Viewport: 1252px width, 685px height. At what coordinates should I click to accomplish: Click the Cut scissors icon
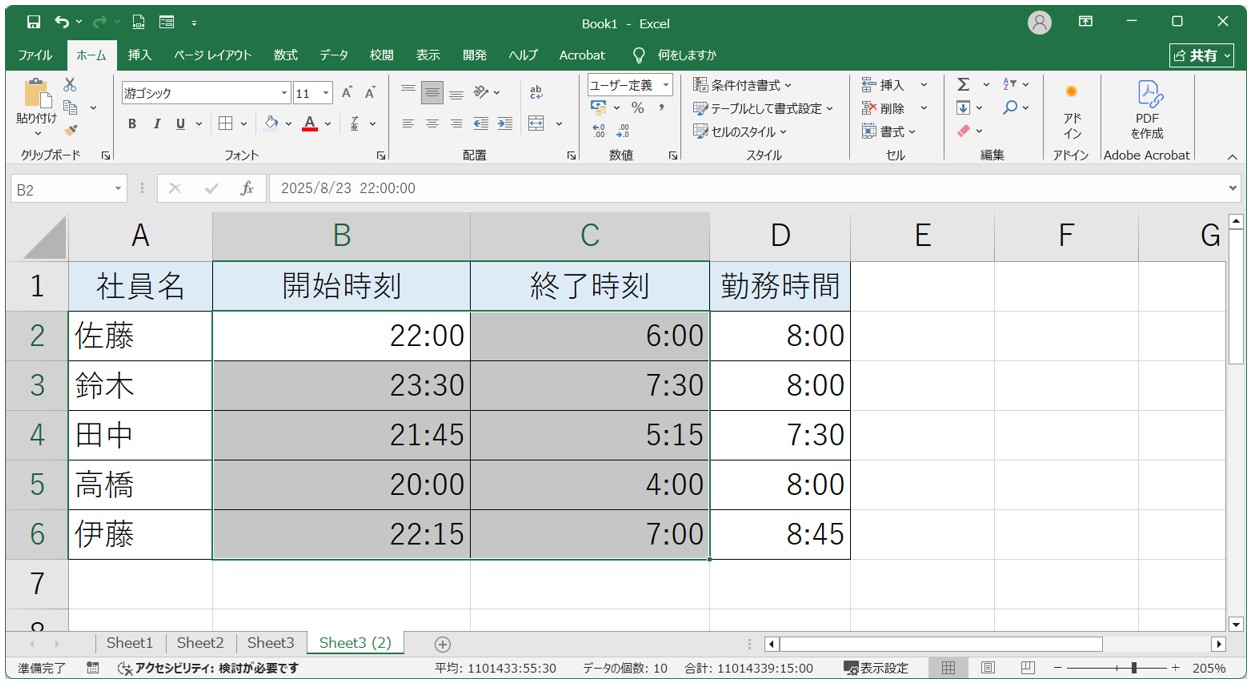(70, 86)
